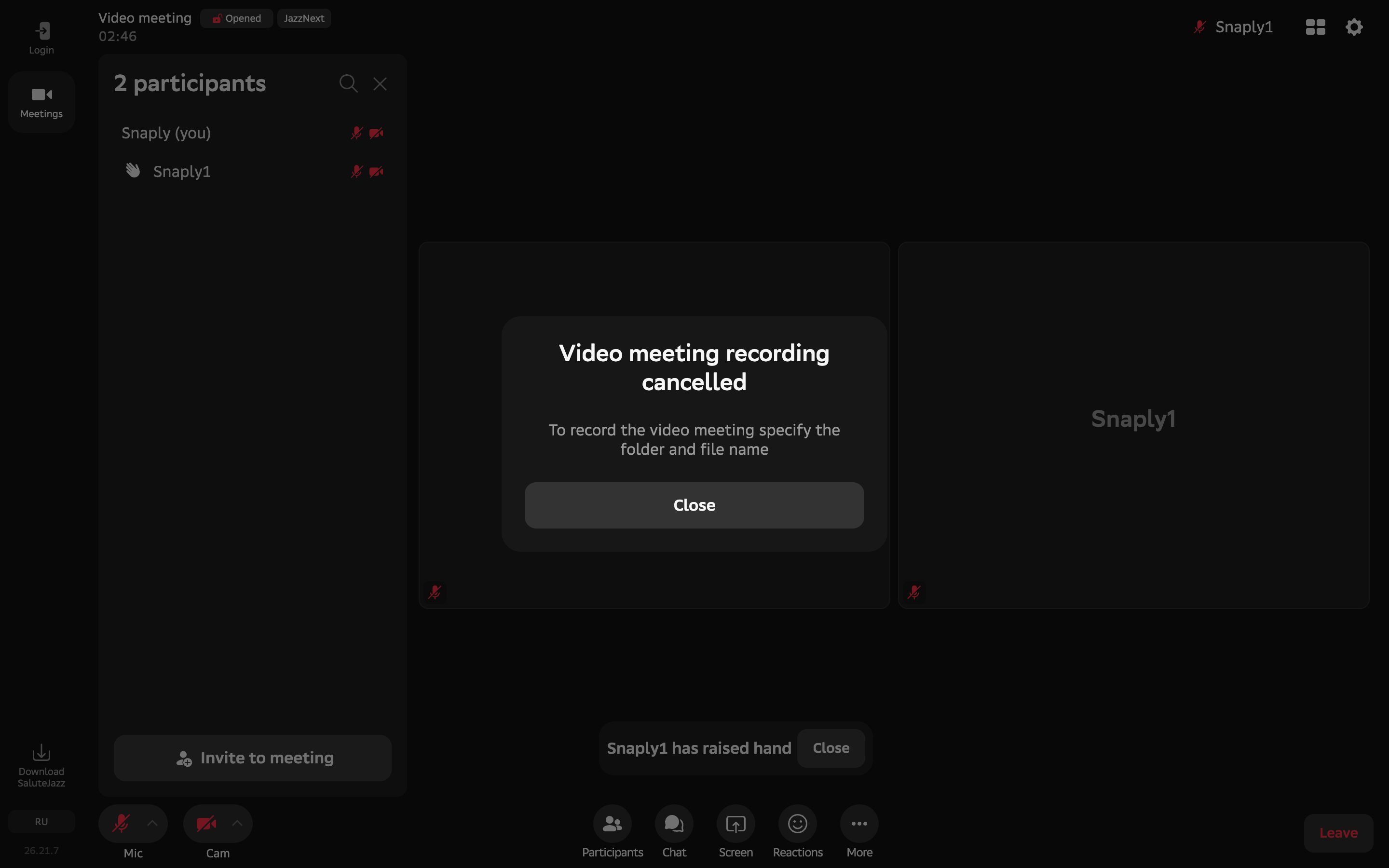Toggle Snaply (you) microphone in the participant list
Screen dimensions: 1389x868
tap(356, 133)
